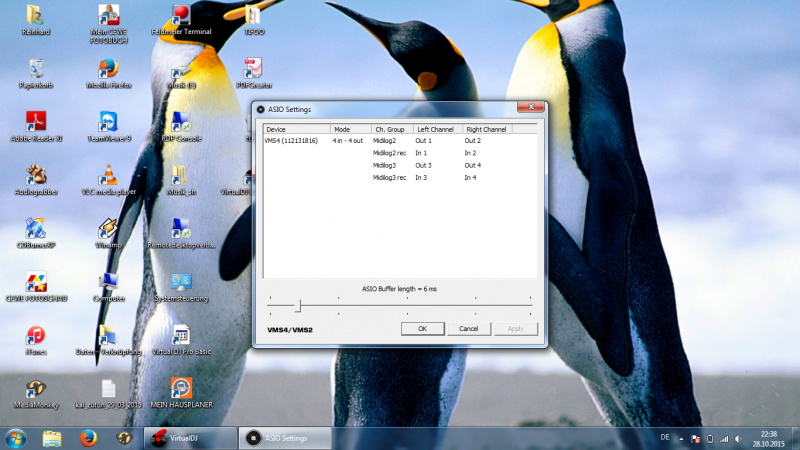The height and width of the screenshot is (450, 800).
Task: Switch to the VirtualDJ taskbar window
Action: coord(190,438)
